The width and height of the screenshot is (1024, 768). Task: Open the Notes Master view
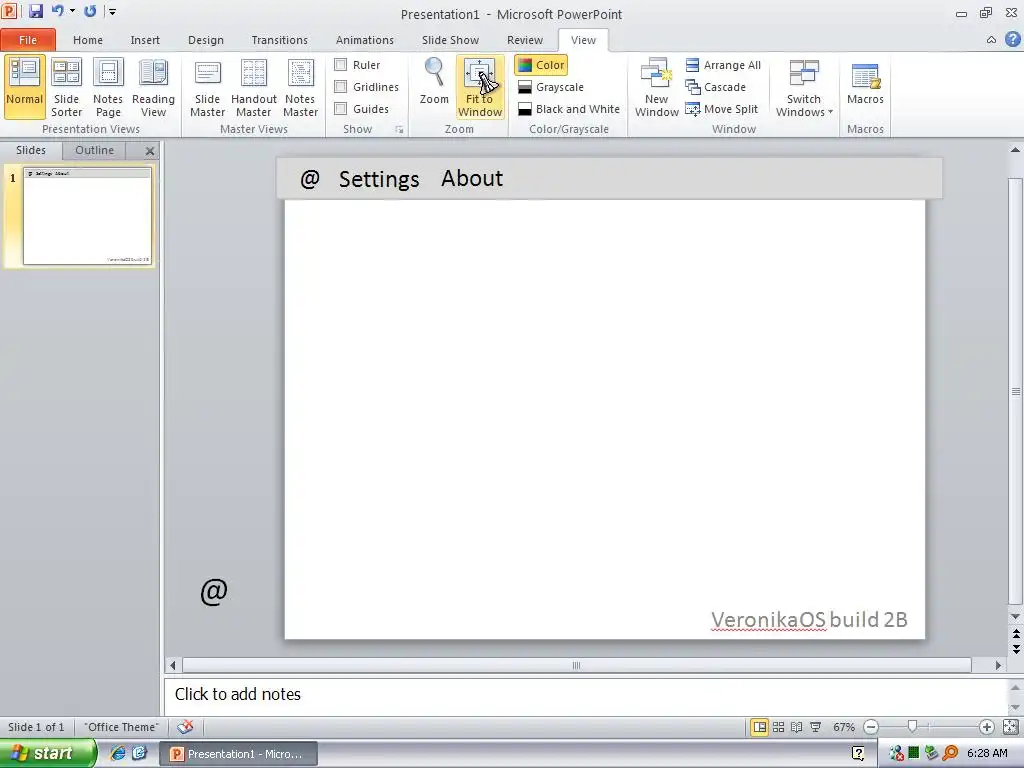(x=300, y=87)
